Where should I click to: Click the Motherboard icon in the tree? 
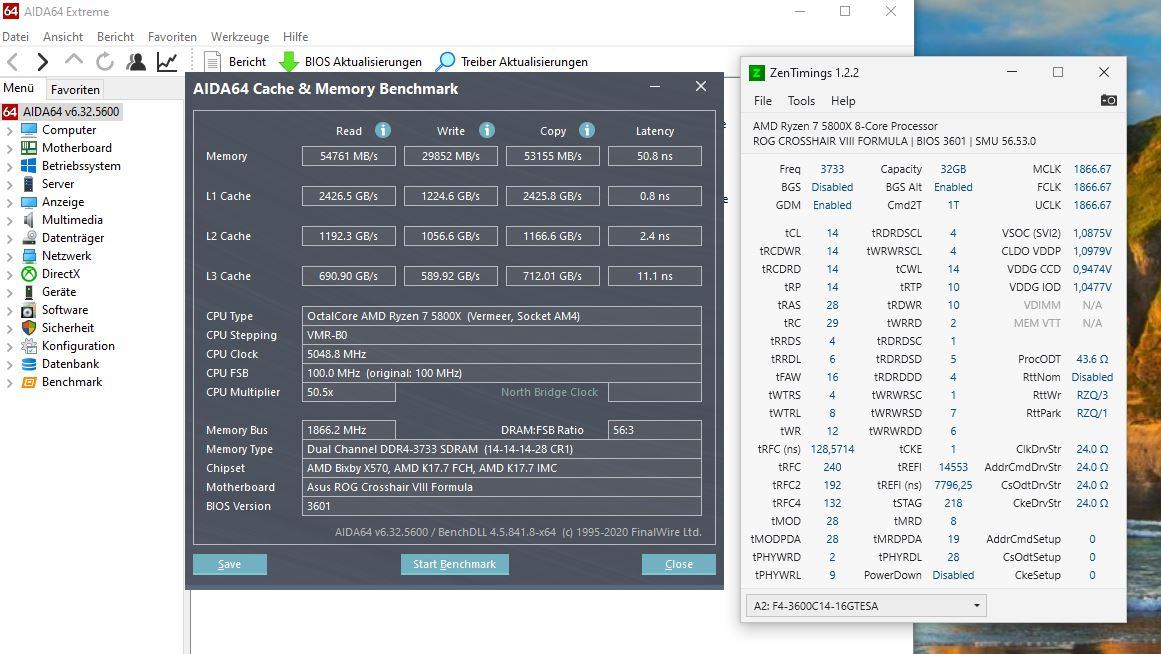point(29,147)
